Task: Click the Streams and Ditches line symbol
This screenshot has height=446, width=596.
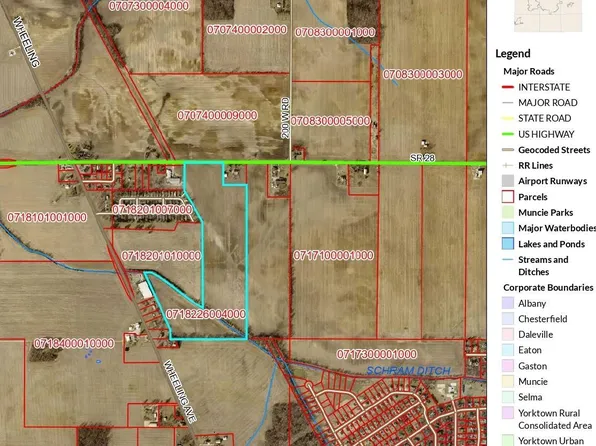Action: 507,260
